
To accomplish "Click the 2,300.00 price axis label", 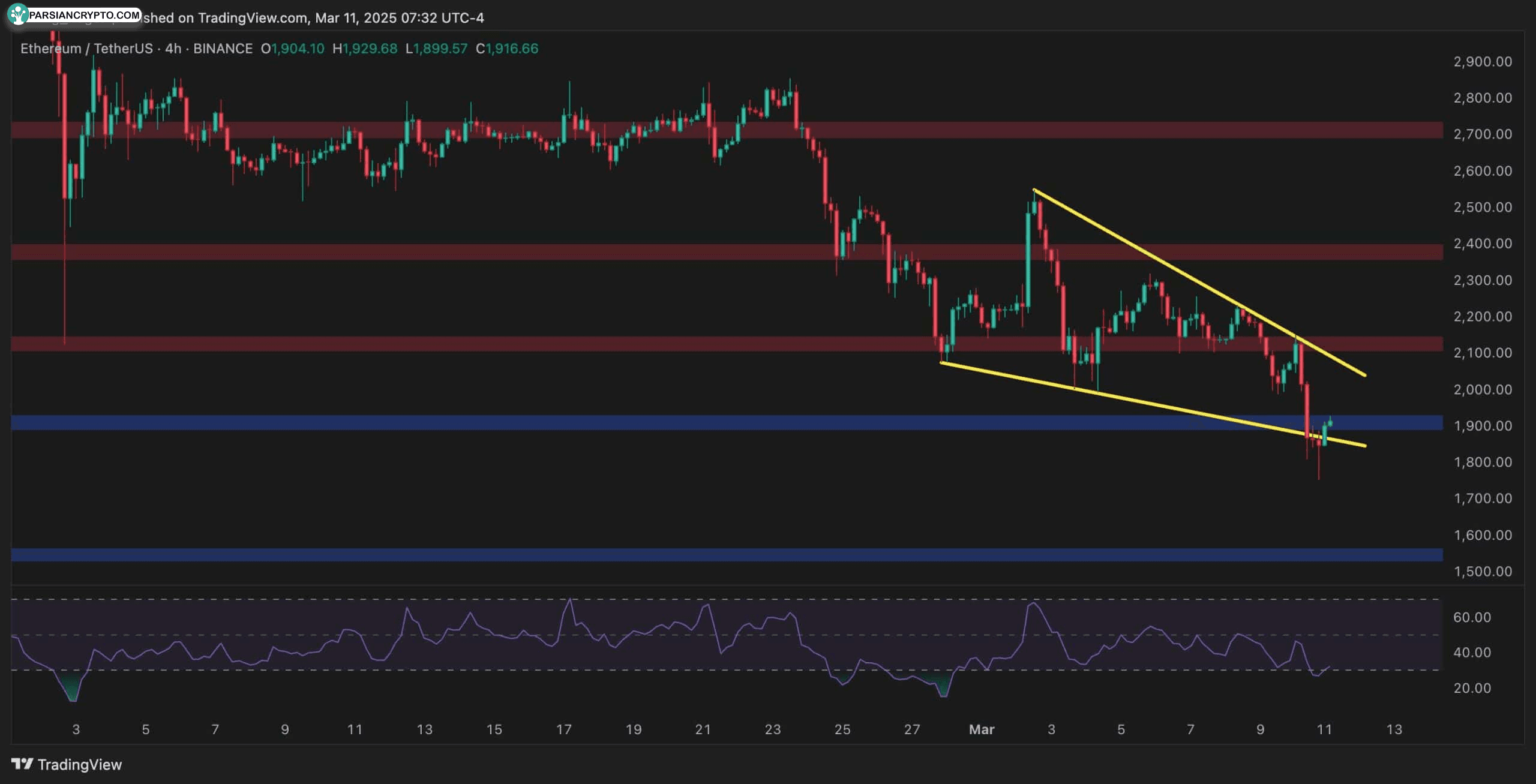I will [1483, 280].
